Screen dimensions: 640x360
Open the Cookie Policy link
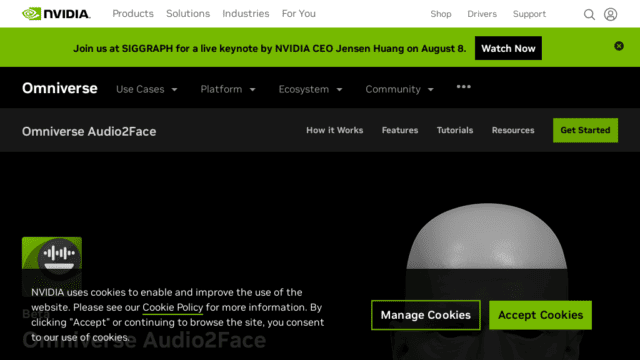172,307
